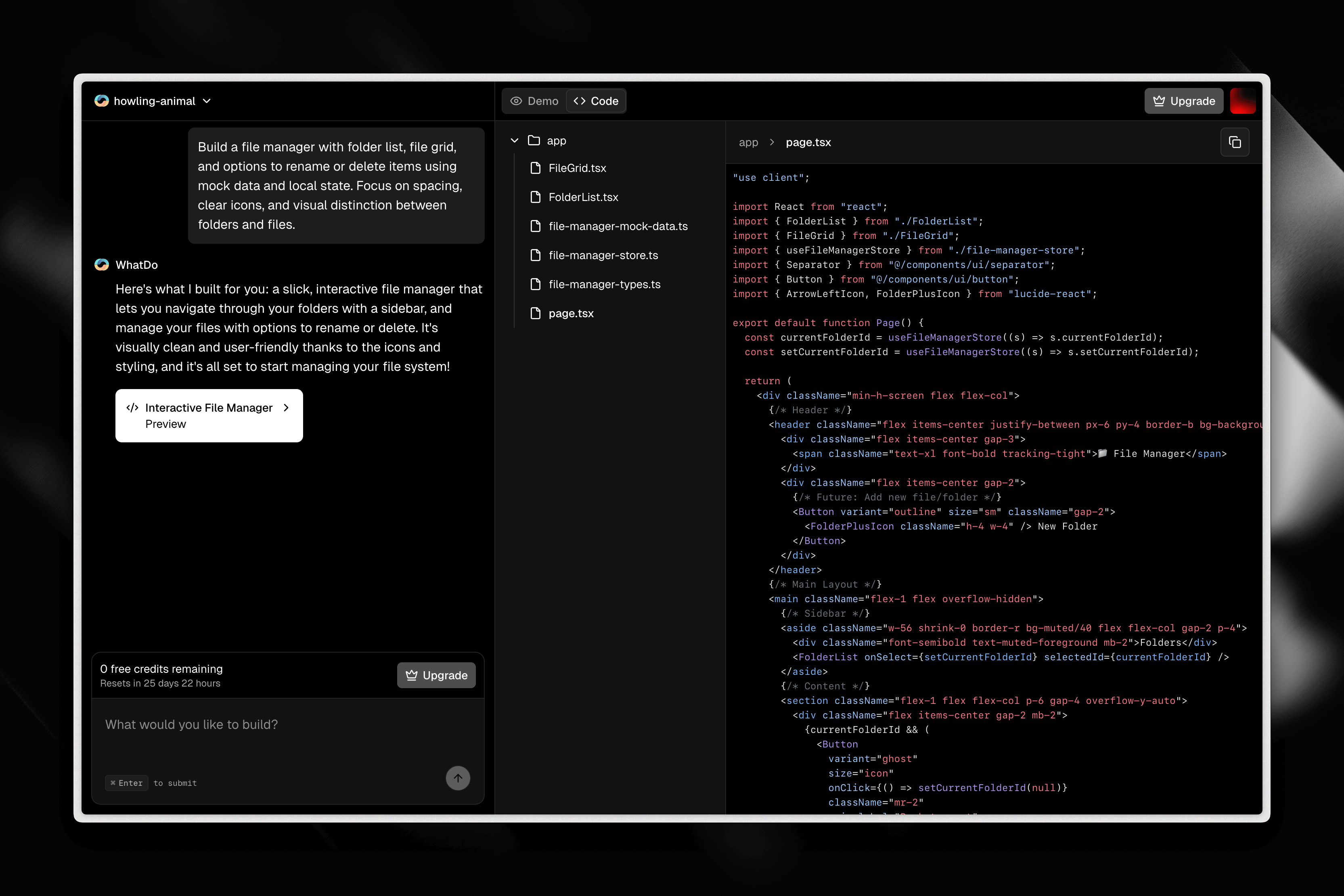
Task: Open file-manager-types.ts file
Action: point(604,285)
